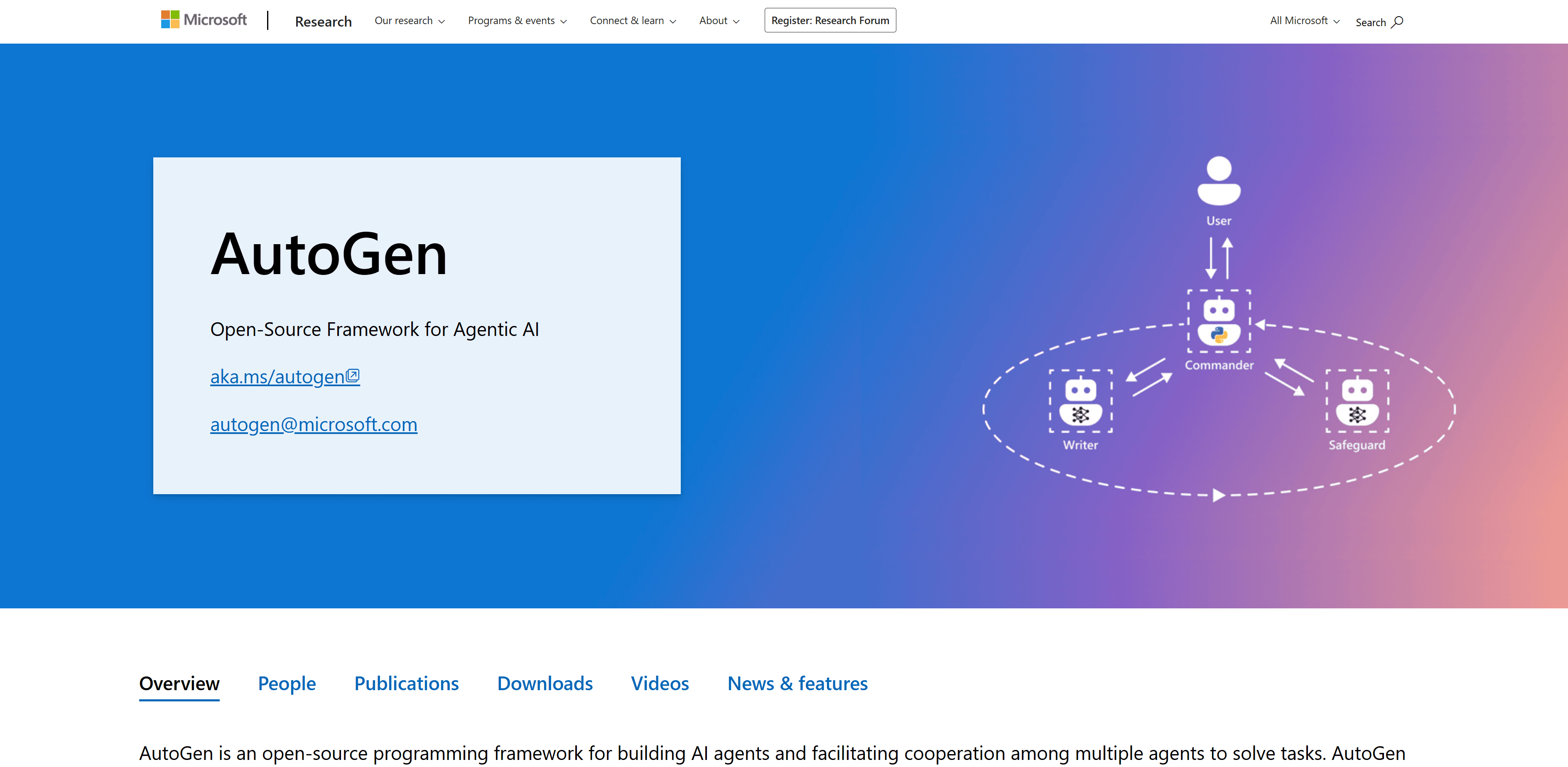Click the external-link icon beside aka.ms/autogen
1568x767 pixels.
click(x=353, y=375)
